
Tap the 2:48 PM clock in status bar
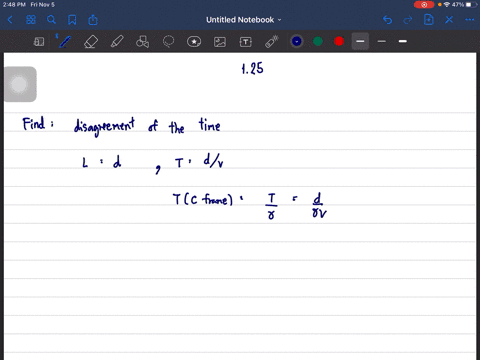click(x=14, y=5)
